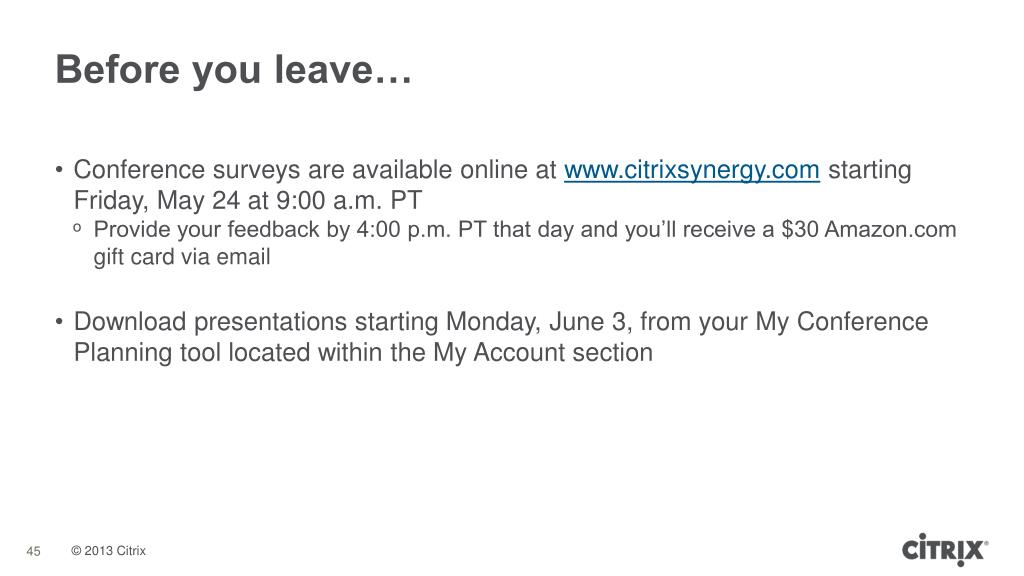Viewport: 1024px width, 576px height.
Task: Click the second bullet dot before Download presentations
Action: tap(59, 322)
